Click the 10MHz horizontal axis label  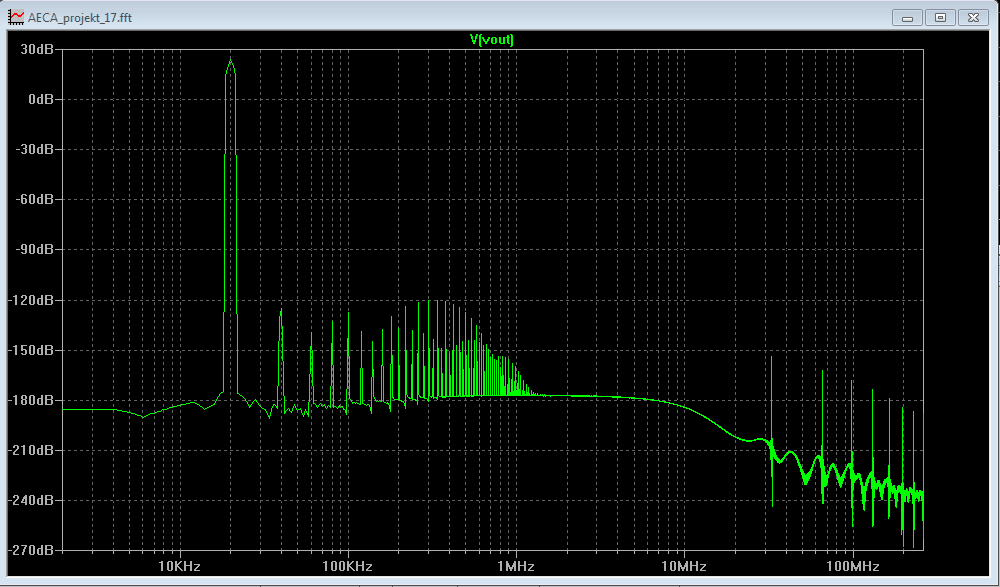point(684,566)
